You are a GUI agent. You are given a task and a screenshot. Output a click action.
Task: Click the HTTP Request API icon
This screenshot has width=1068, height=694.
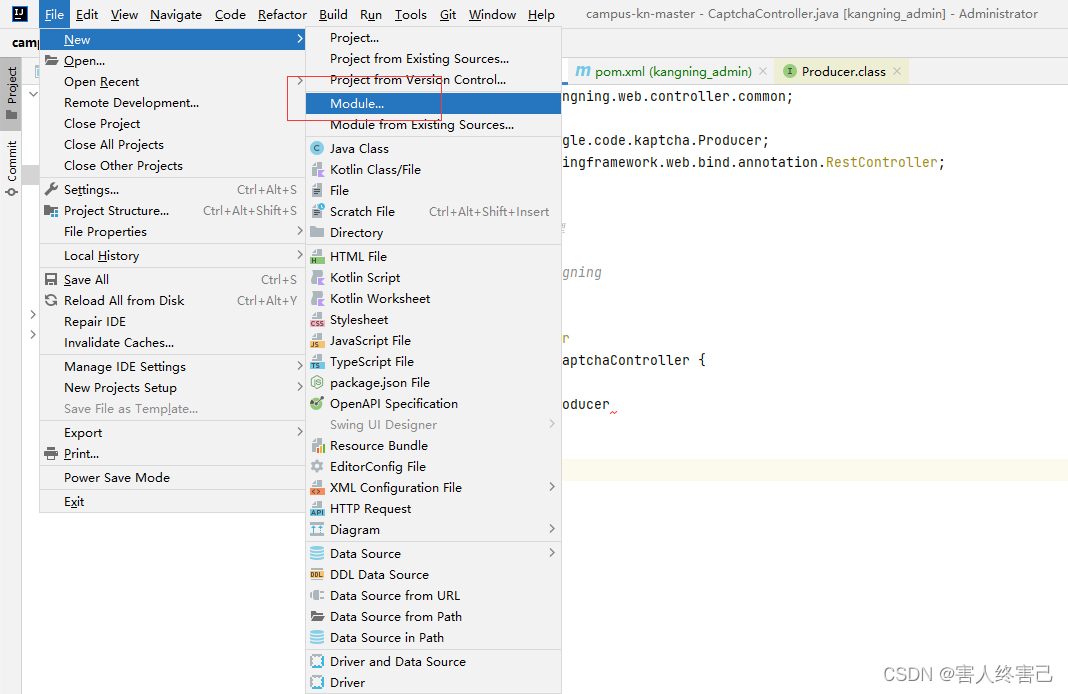(317, 509)
